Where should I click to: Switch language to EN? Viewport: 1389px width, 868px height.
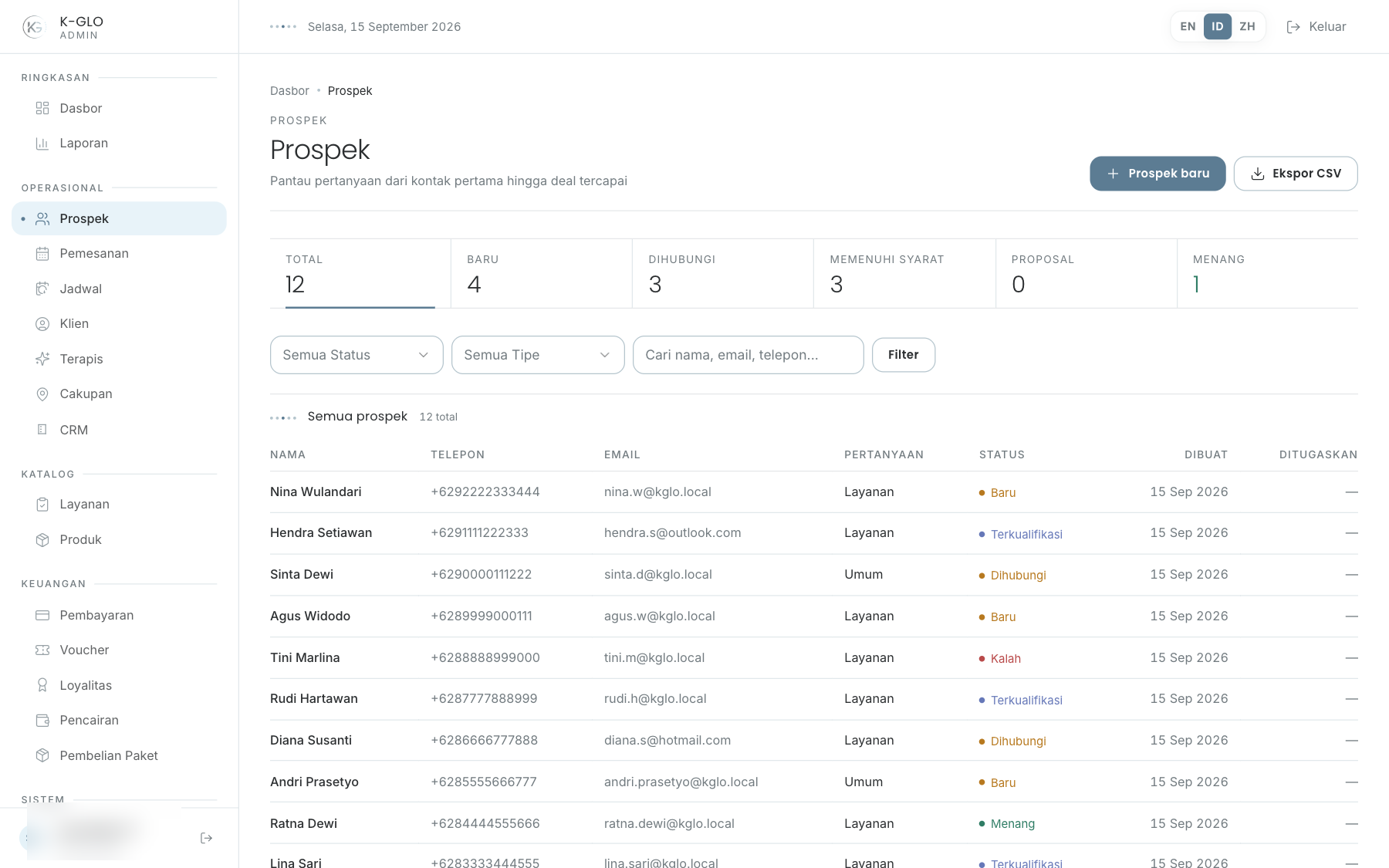[x=1188, y=26]
